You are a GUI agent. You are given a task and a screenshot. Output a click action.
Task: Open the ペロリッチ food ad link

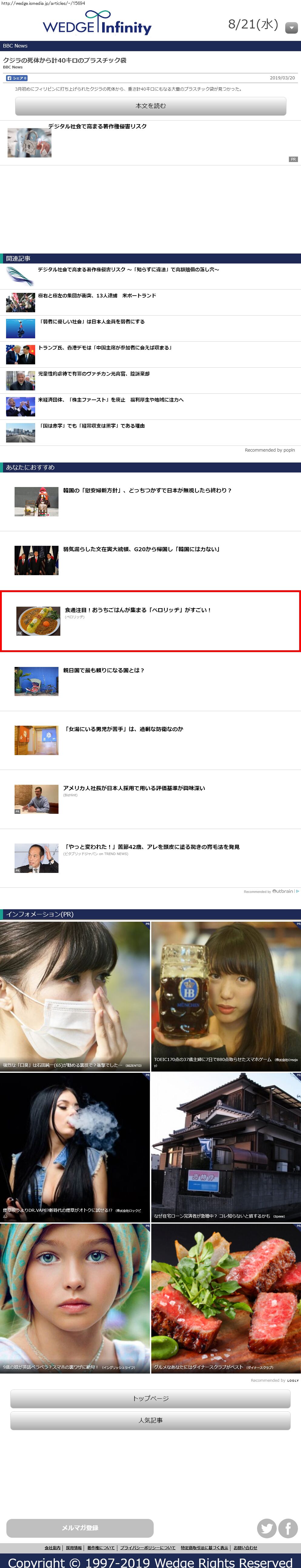138,610
